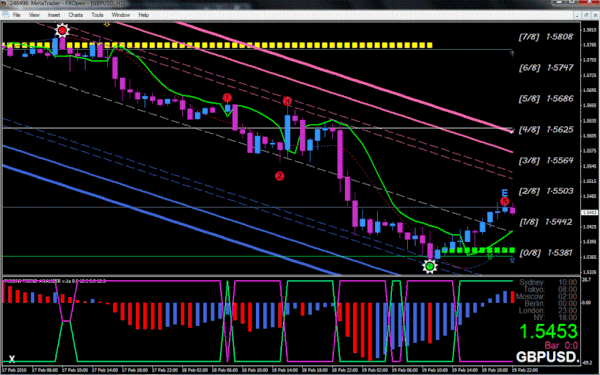Open the Window menu
Image resolution: width=600 pixels, height=375 pixels.
[121, 15]
